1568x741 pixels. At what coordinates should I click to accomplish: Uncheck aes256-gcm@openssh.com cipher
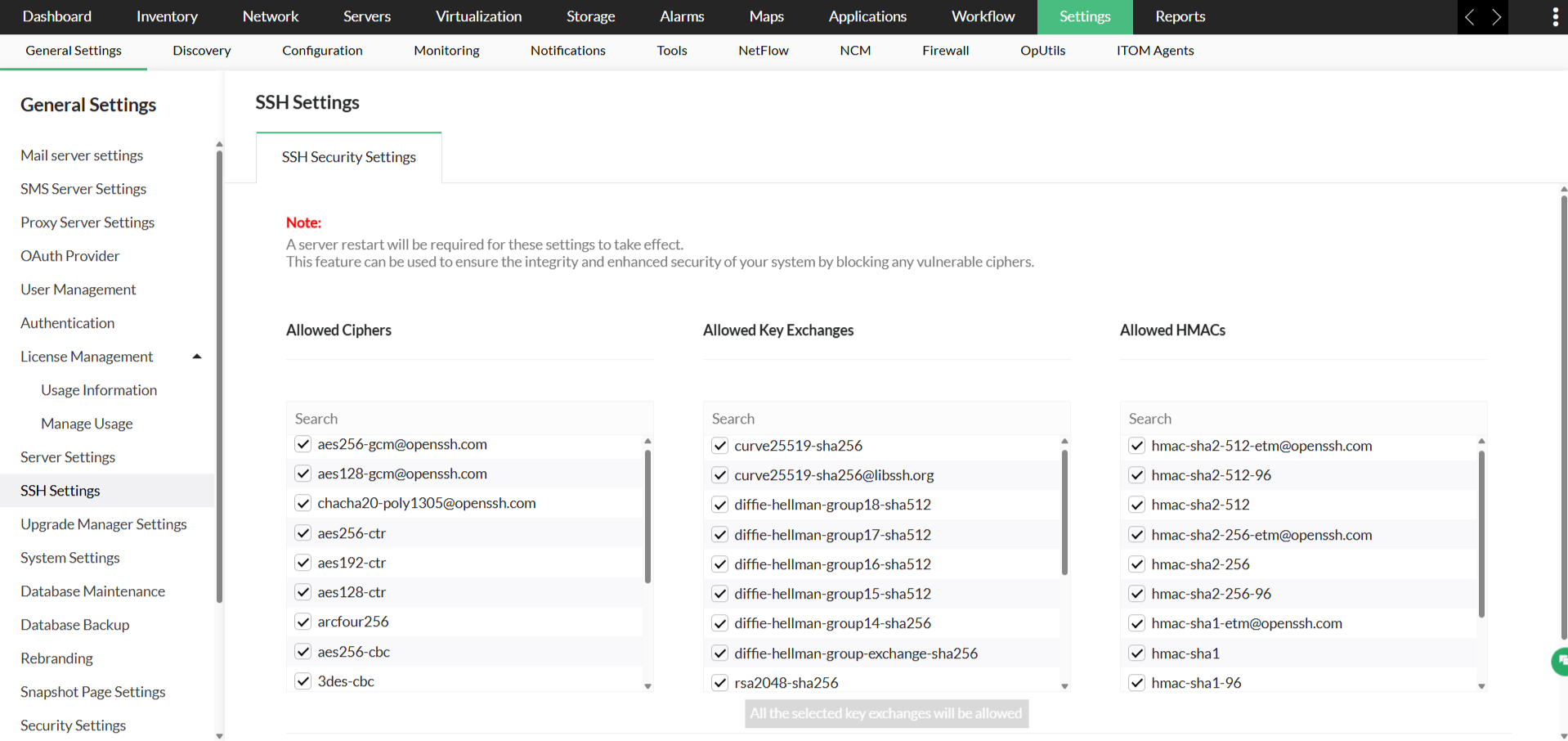(303, 444)
